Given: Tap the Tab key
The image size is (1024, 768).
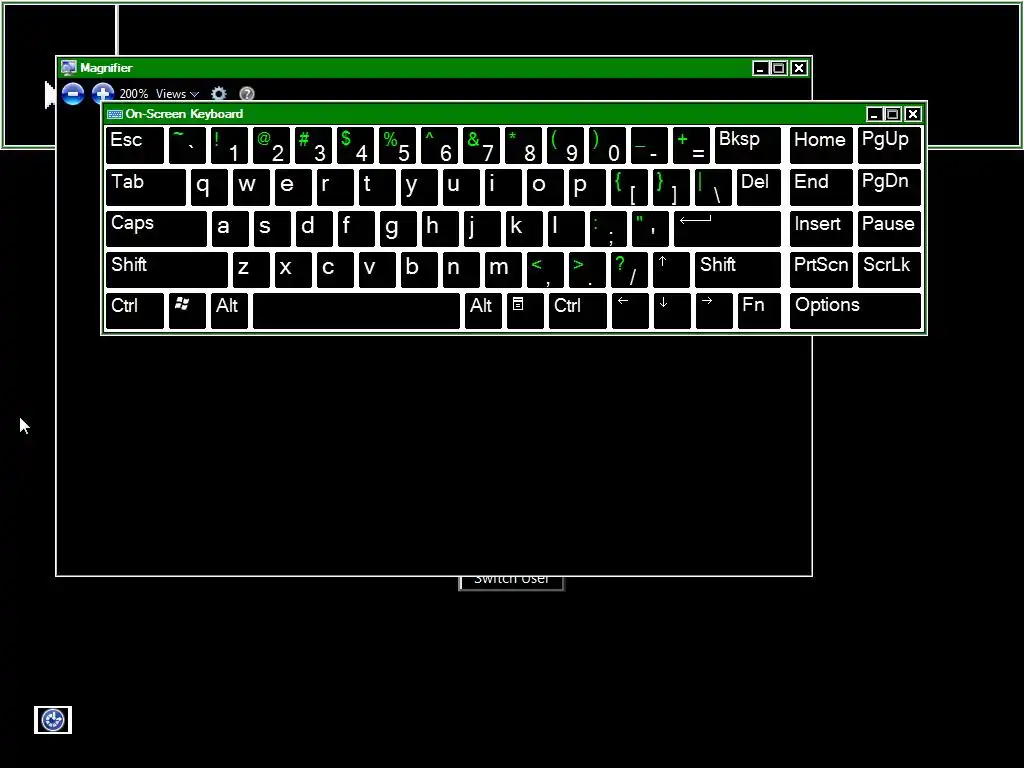Looking at the screenshot, I should tap(146, 187).
